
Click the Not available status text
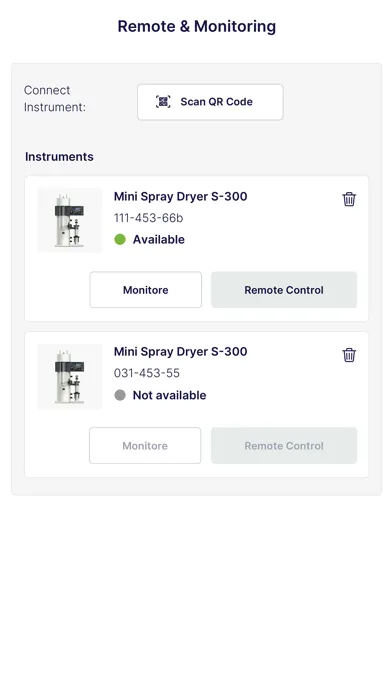click(x=169, y=395)
